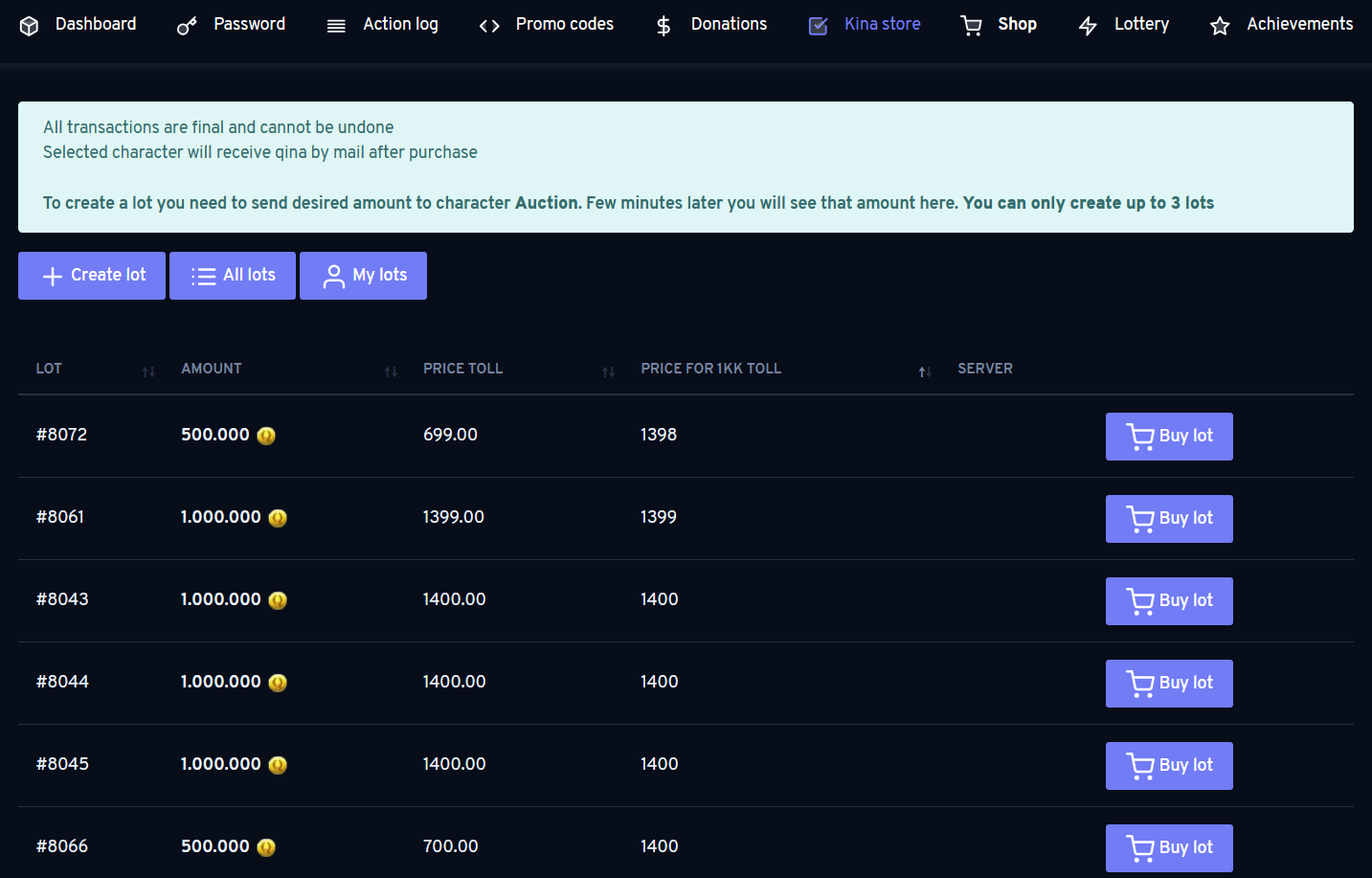
Task: Click the Shop cart icon
Action: [x=971, y=26]
